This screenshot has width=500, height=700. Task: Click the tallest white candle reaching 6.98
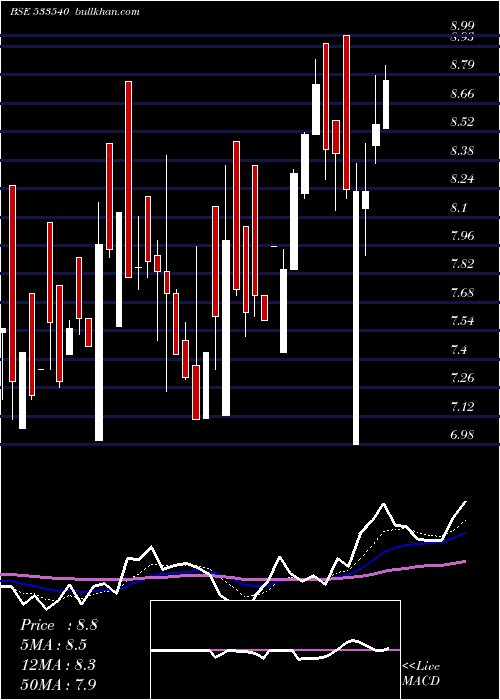click(356, 318)
